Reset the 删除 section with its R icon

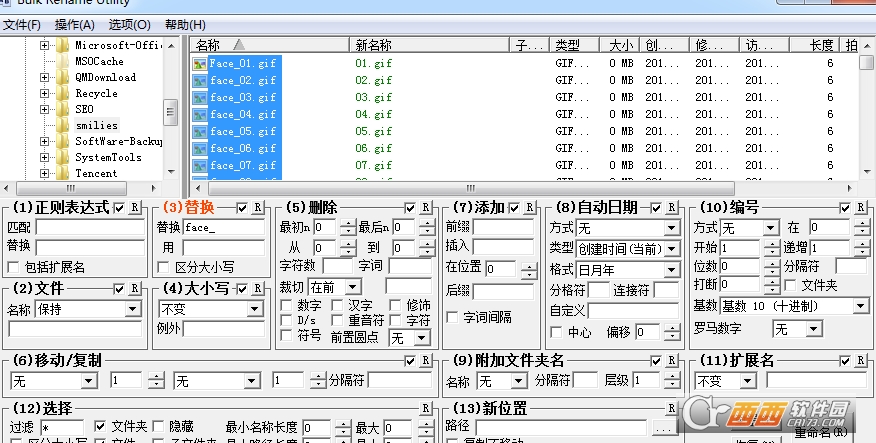coord(426,208)
